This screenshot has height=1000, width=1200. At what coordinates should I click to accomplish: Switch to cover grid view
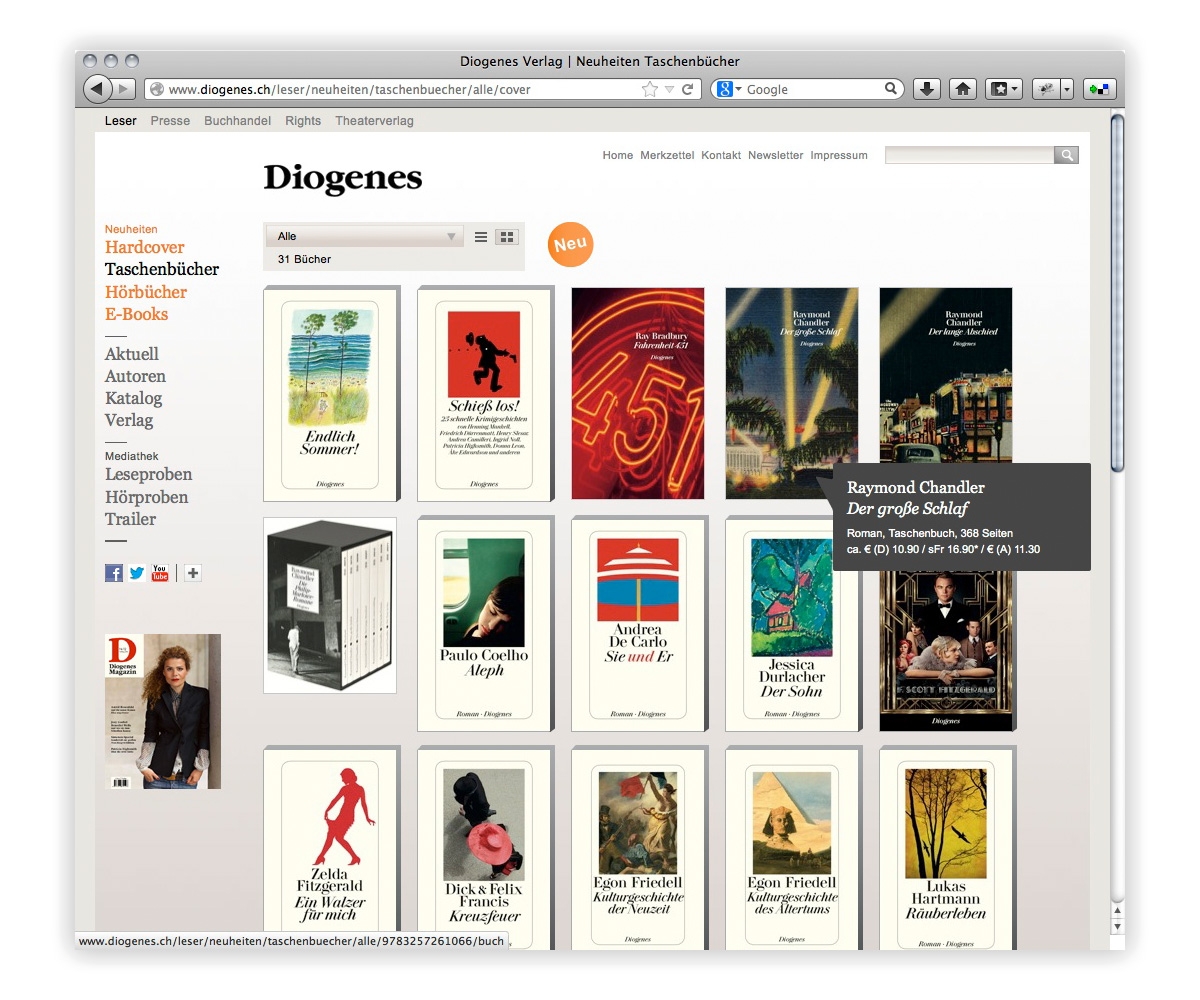(x=507, y=237)
